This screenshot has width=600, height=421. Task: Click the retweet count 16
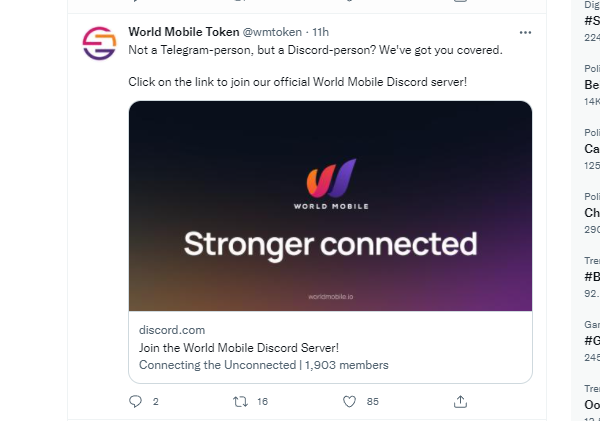[262, 401]
